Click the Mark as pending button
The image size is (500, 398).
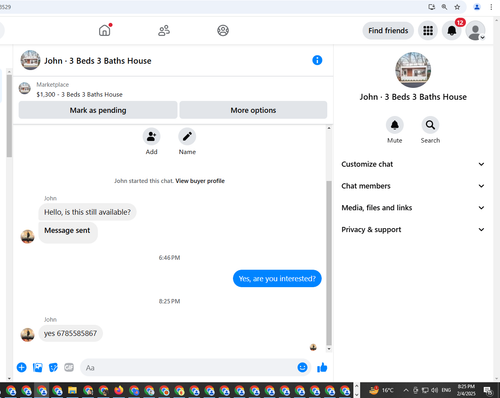click(98, 110)
